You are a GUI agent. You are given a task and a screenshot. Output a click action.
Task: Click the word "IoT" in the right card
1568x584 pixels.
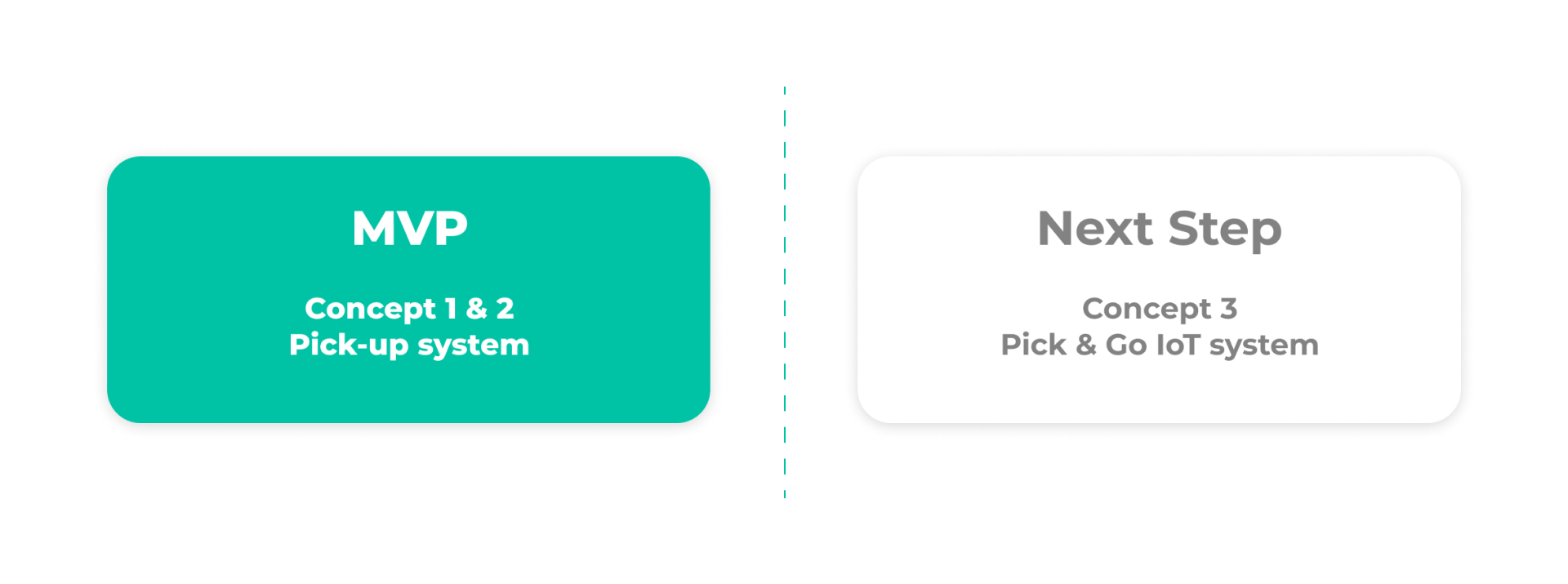click(x=1178, y=345)
